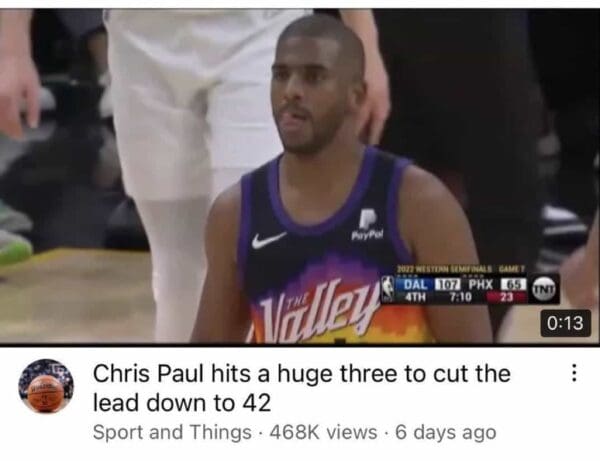
Task: Click the 6 days ago upload date
Action: pyautogui.click(x=446, y=432)
